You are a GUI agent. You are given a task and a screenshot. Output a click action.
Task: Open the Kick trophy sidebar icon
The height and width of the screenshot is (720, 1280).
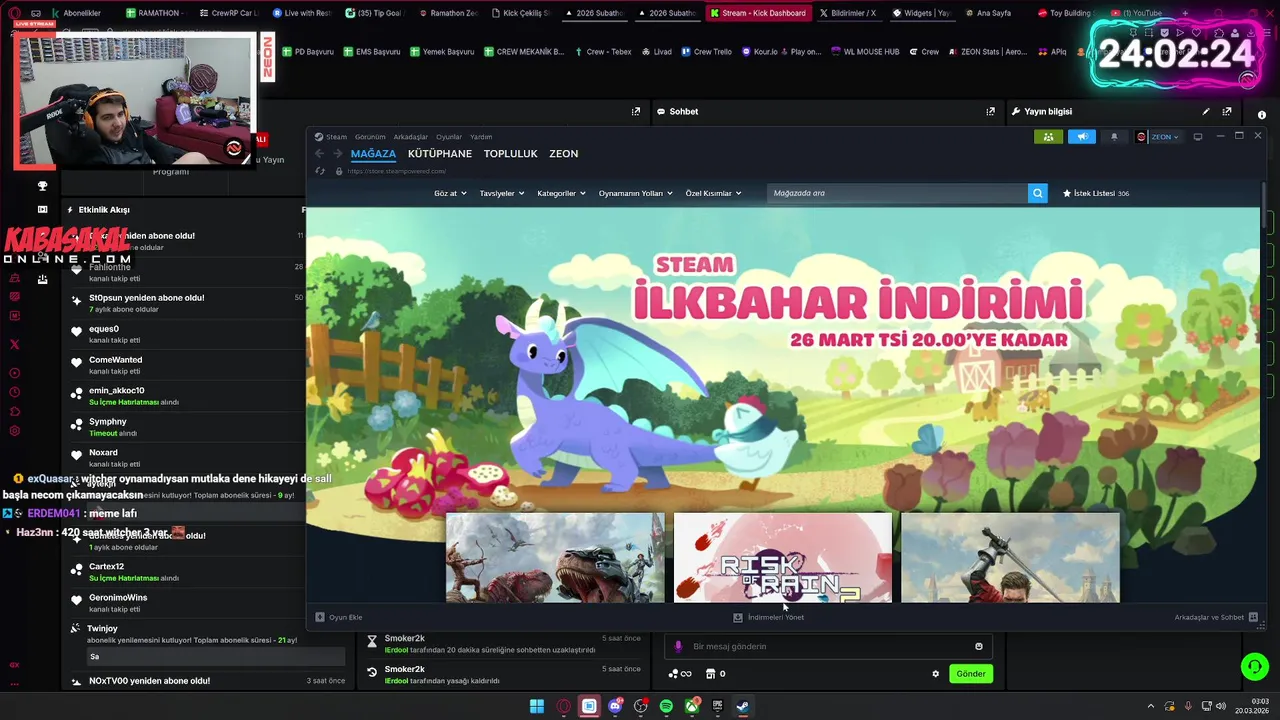point(42,186)
